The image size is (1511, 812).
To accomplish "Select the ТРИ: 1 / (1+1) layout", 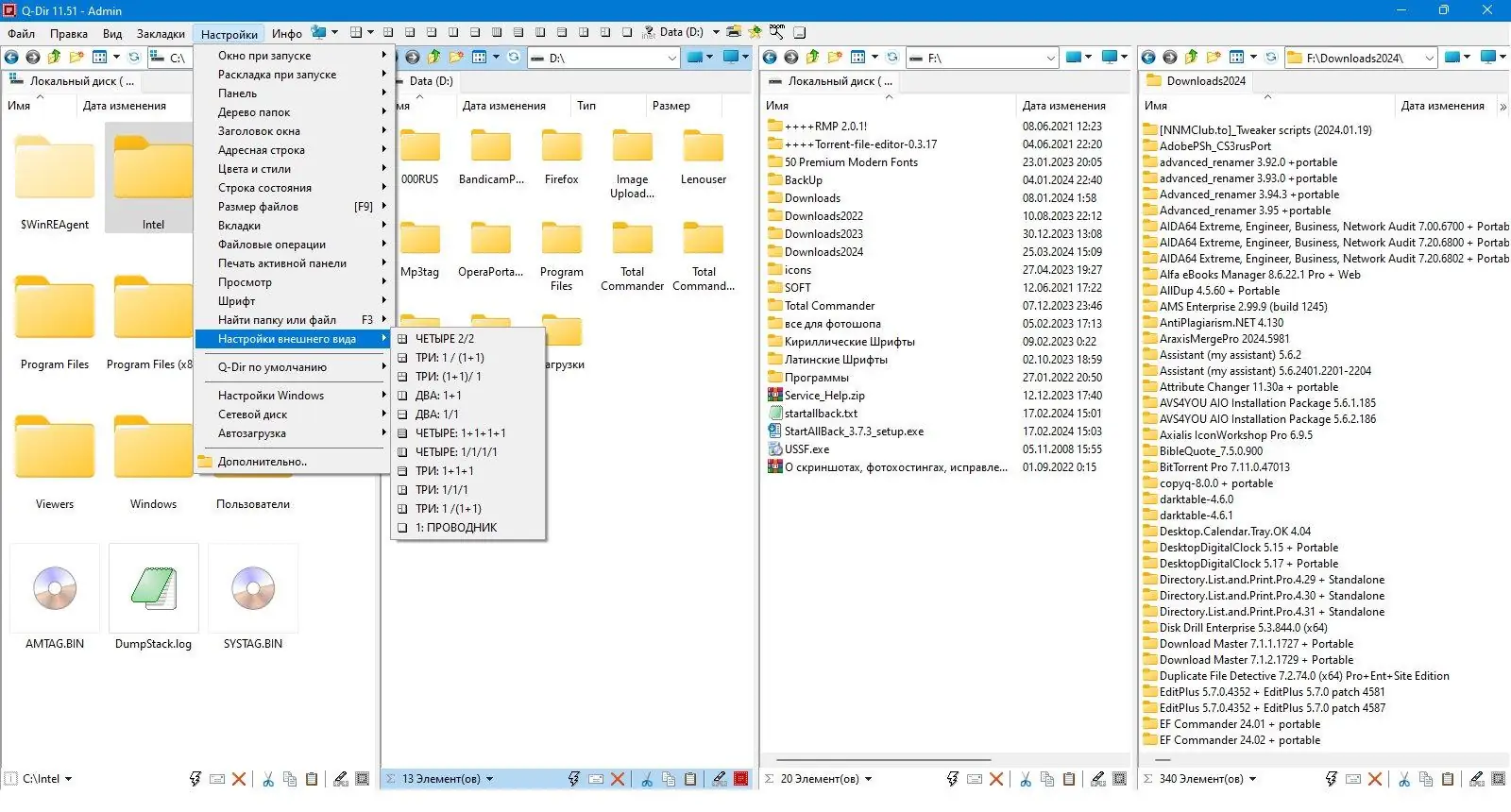I will point(468,357).
